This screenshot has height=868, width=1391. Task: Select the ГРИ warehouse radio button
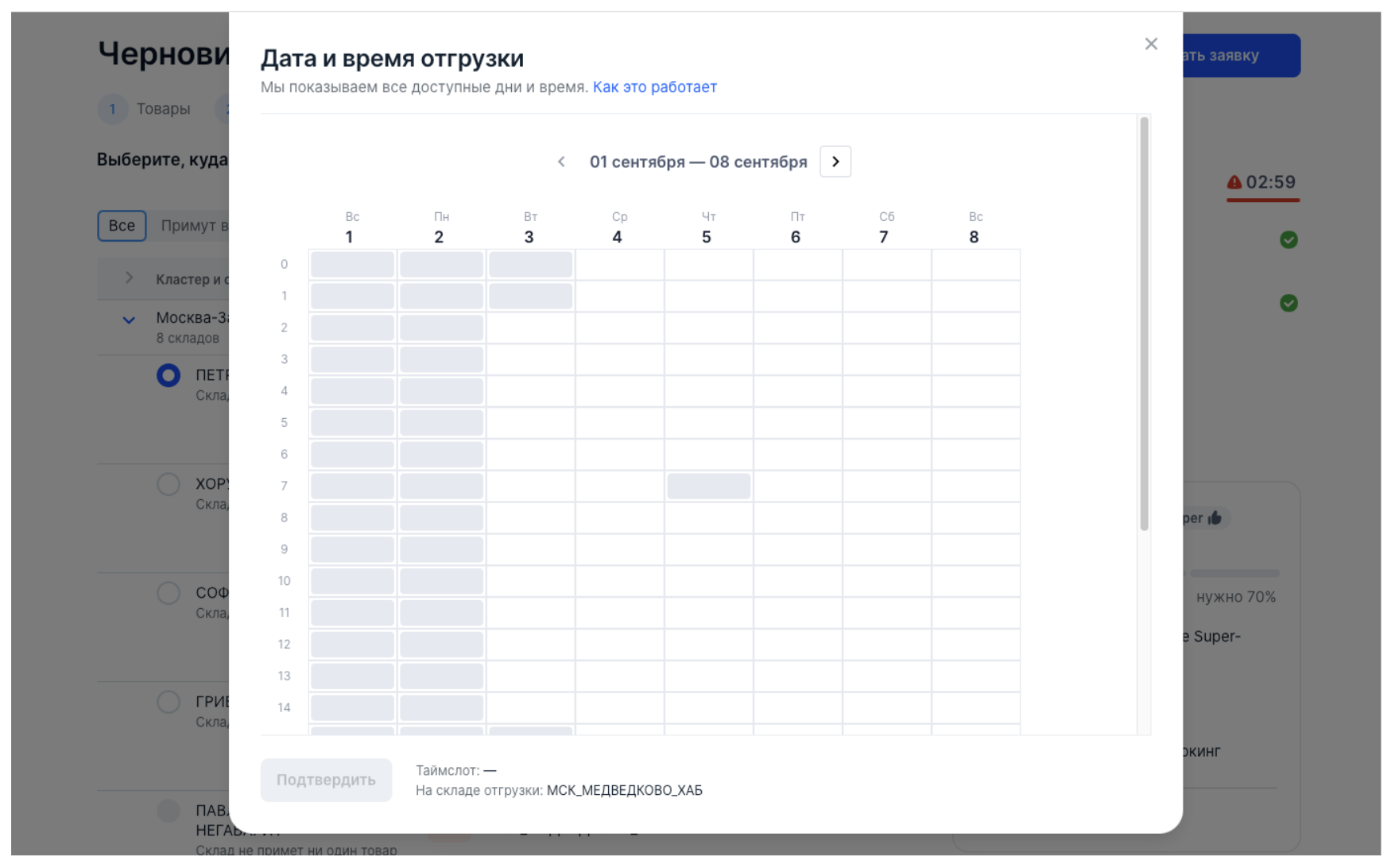(169, 702)
